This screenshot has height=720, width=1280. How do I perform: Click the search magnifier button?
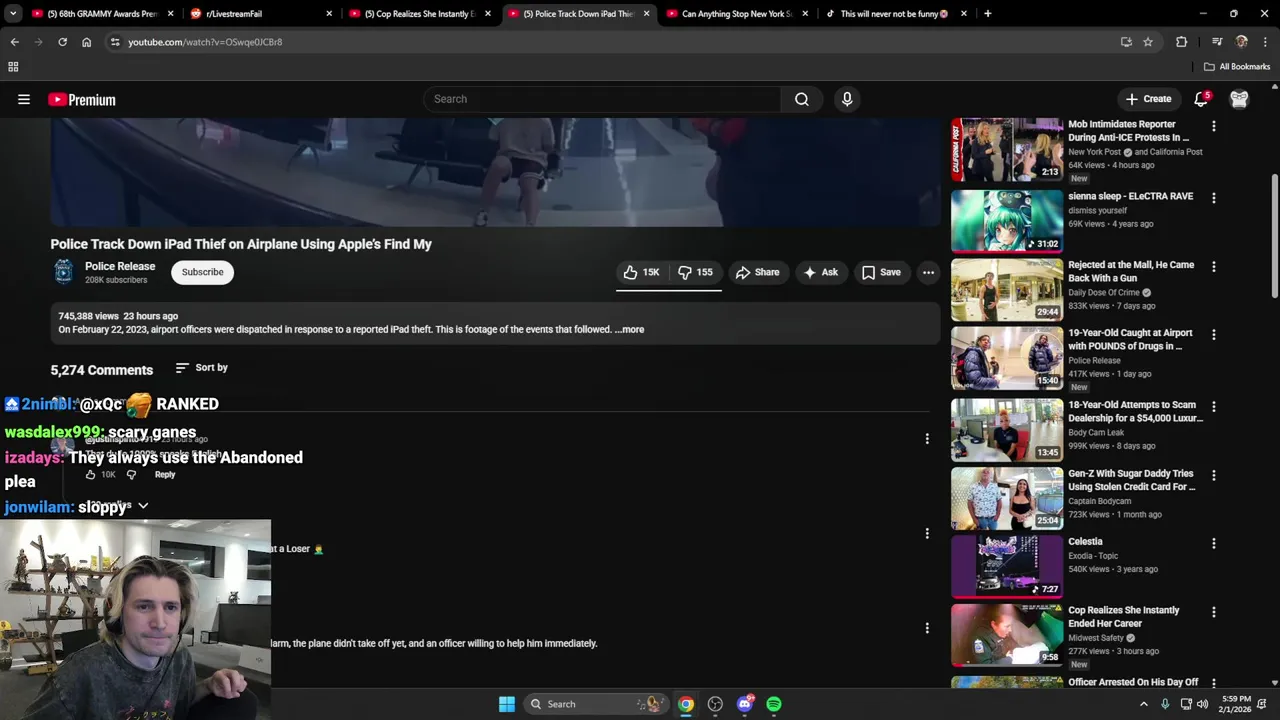(x=802, y=99)
